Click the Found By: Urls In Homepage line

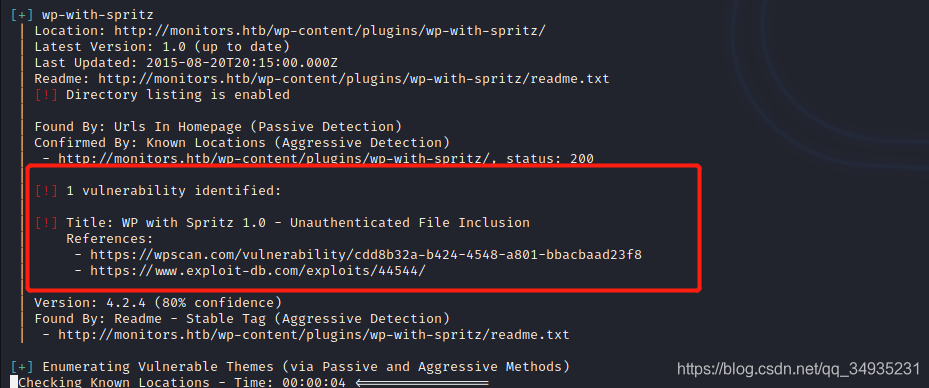218,126
